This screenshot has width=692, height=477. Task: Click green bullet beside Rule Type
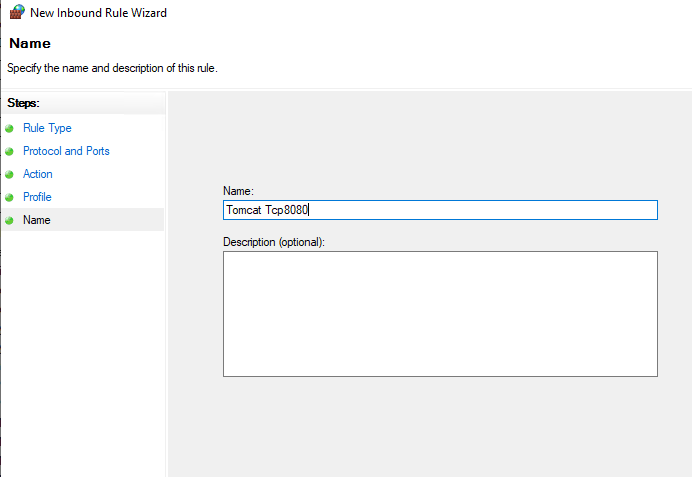click(x=9, y=128)
